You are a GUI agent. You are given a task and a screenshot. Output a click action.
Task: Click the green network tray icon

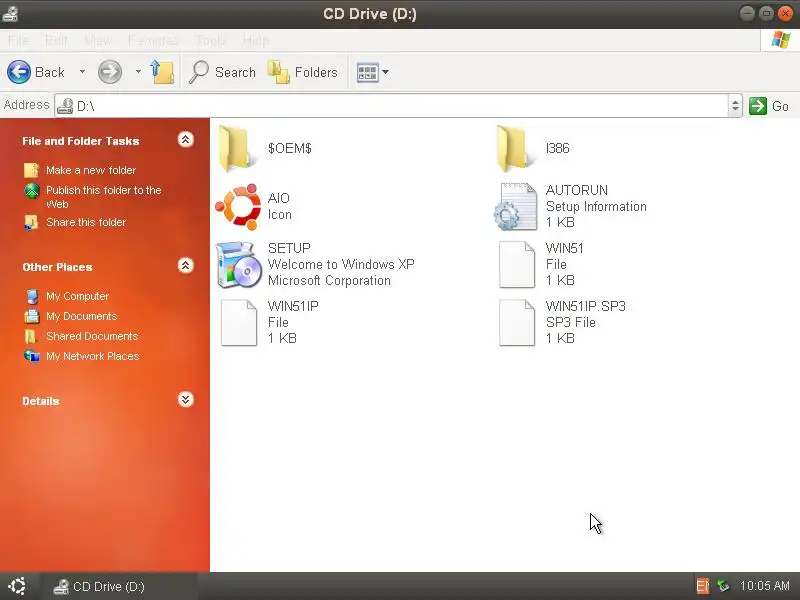click(723, 586)
